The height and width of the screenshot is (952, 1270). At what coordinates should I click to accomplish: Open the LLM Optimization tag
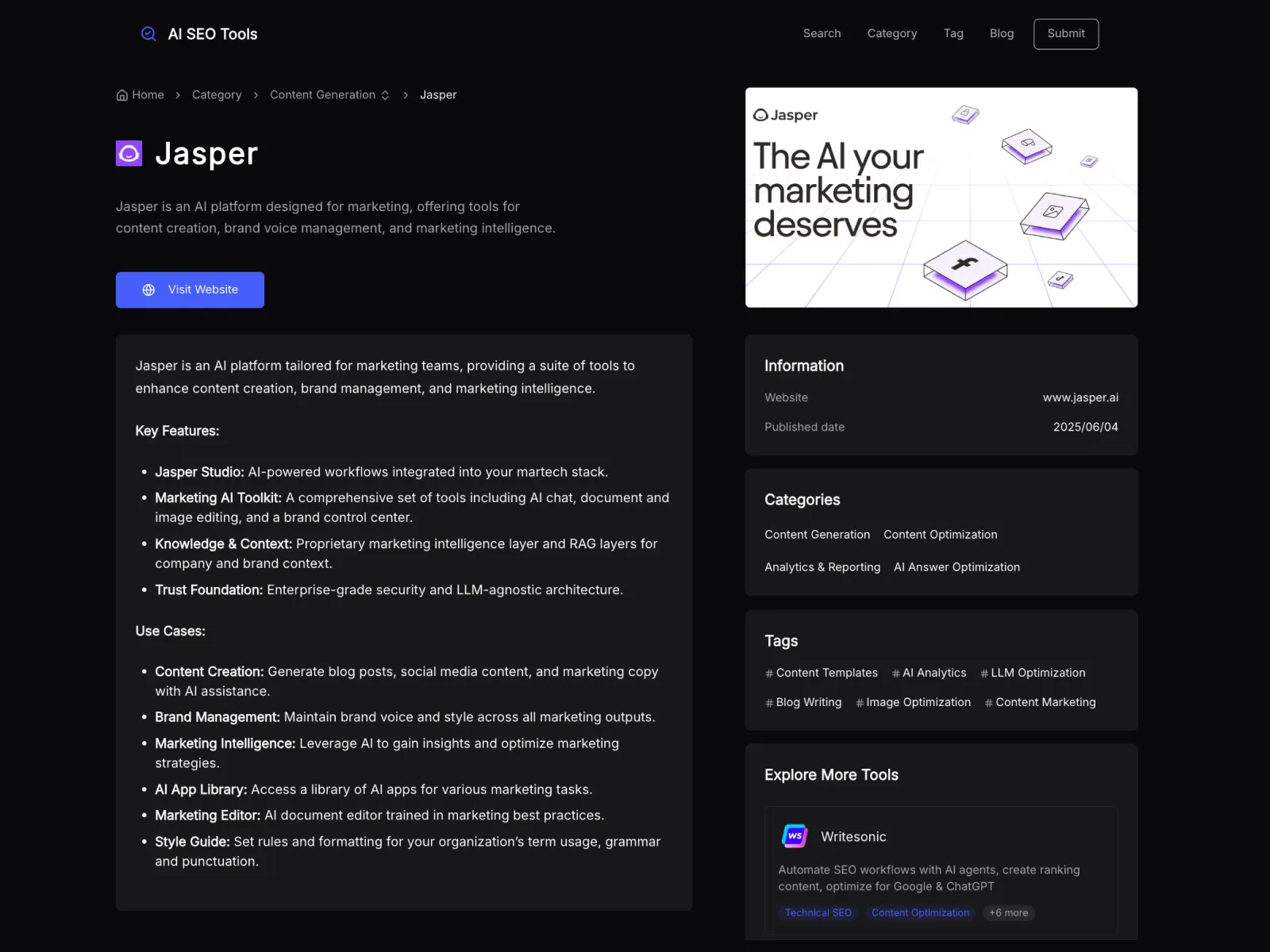(x=1033, y=673)
